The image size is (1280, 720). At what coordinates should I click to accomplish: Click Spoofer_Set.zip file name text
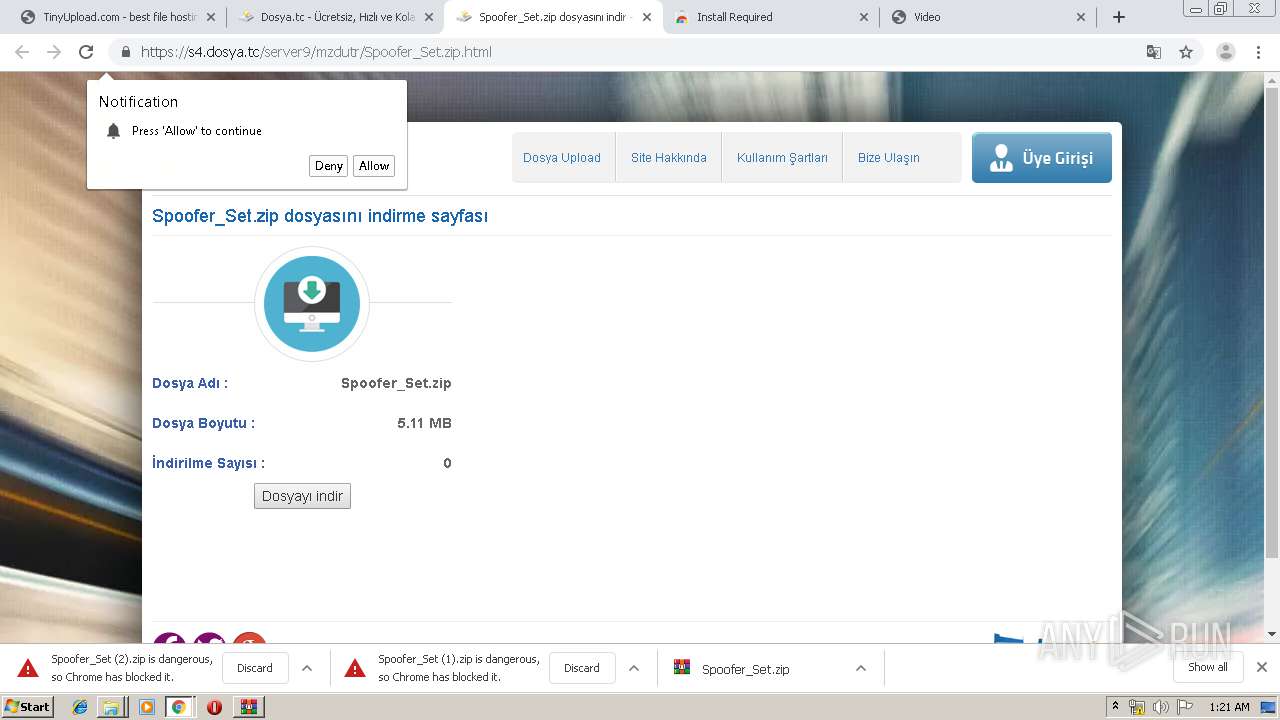[x=396, y=383]
